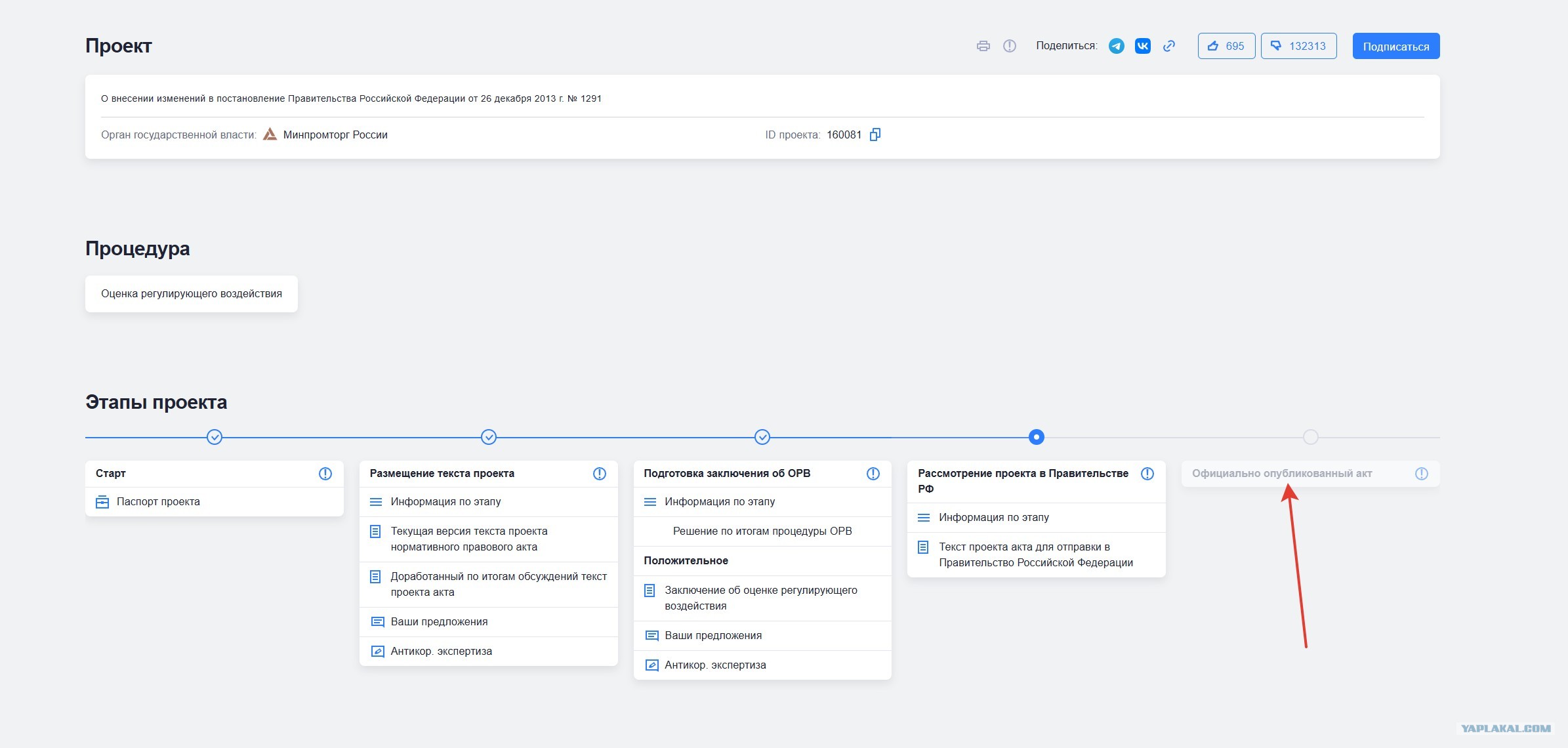Click the print icon in the header
Screen dimensions: 1568x748
983,46
